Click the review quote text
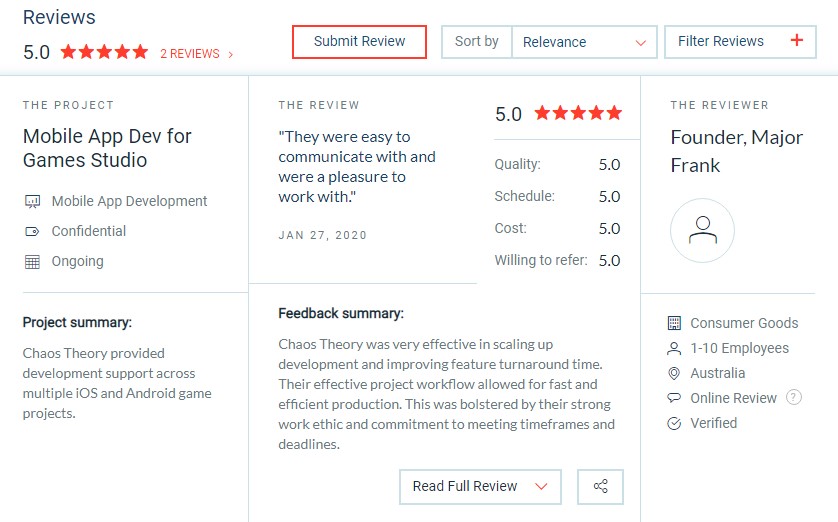 [357, 166]
